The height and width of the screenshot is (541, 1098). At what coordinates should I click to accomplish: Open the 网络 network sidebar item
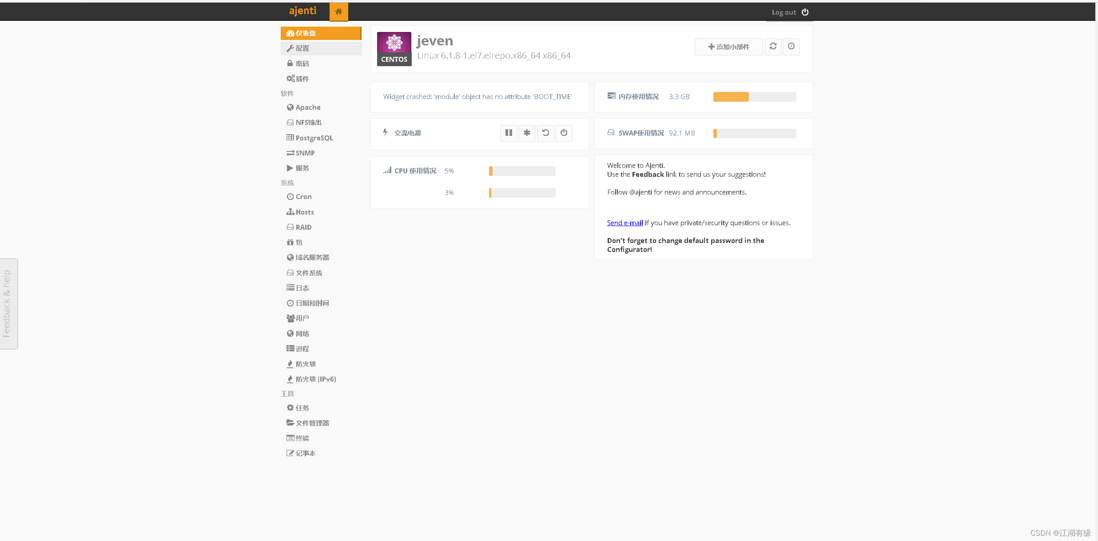coord(321,334)
